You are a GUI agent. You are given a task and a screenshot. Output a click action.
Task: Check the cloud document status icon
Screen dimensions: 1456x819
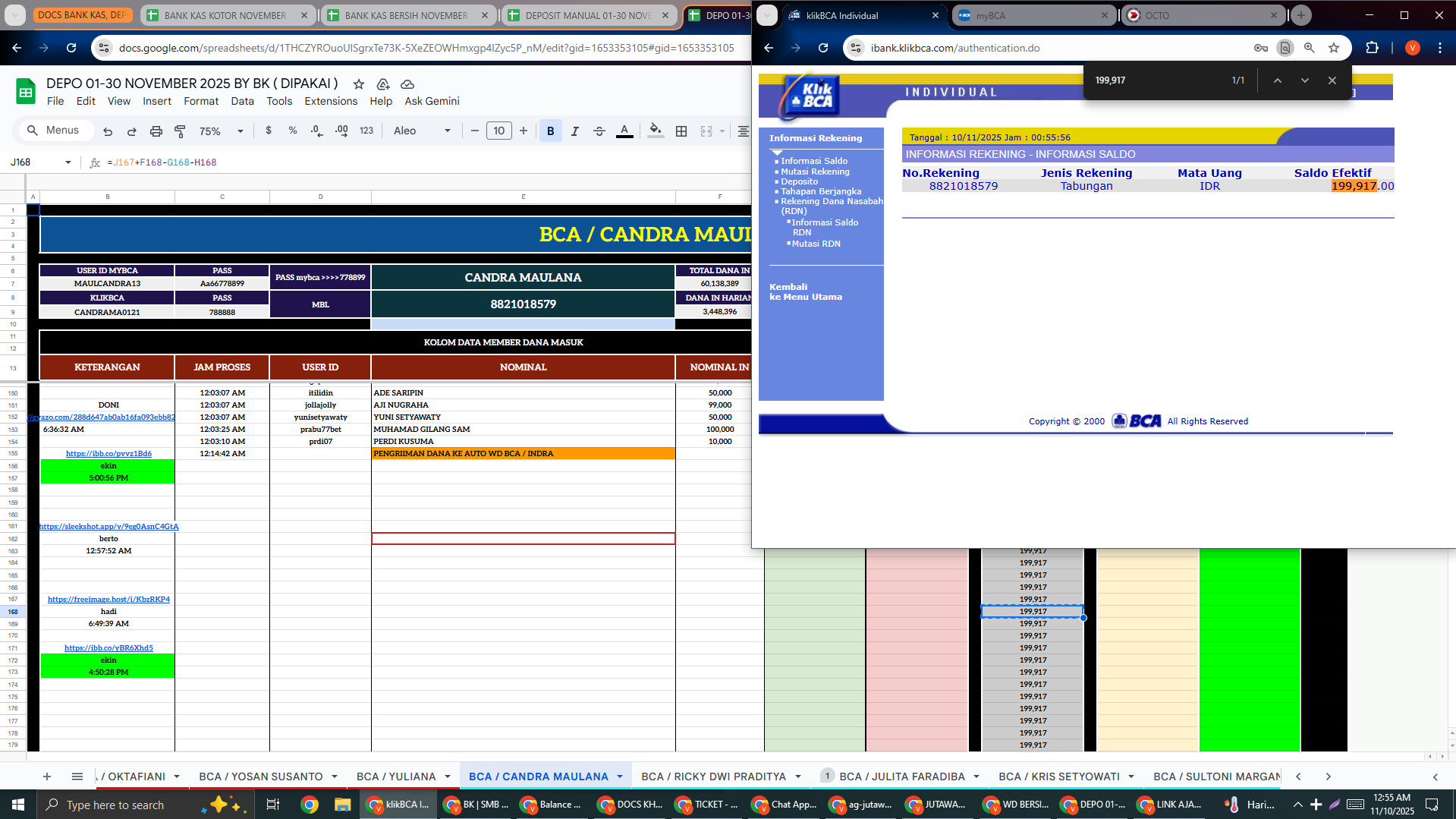[407, 83]
